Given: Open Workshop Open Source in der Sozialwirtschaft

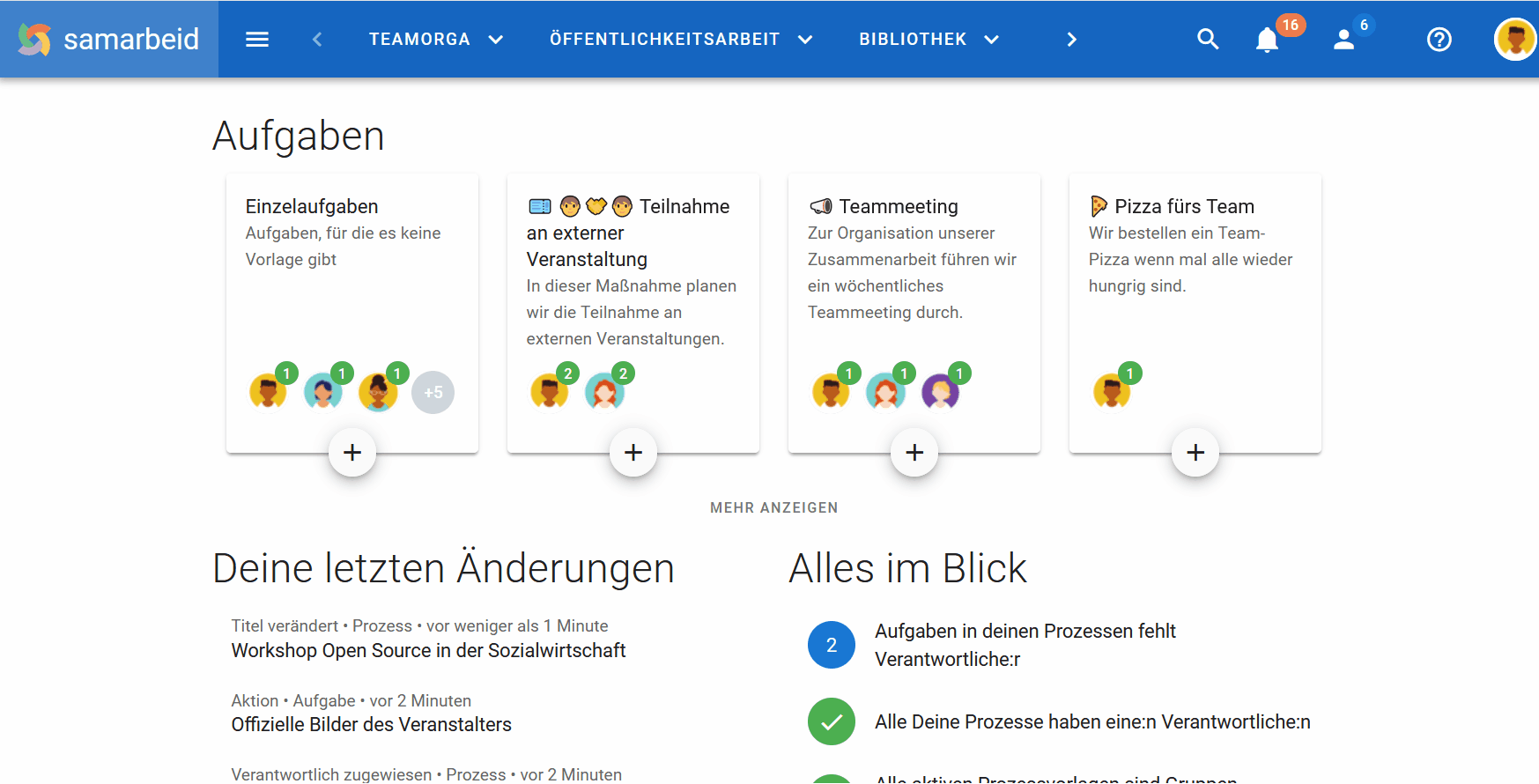Looking at the screenshot, I should pos(428,651).
